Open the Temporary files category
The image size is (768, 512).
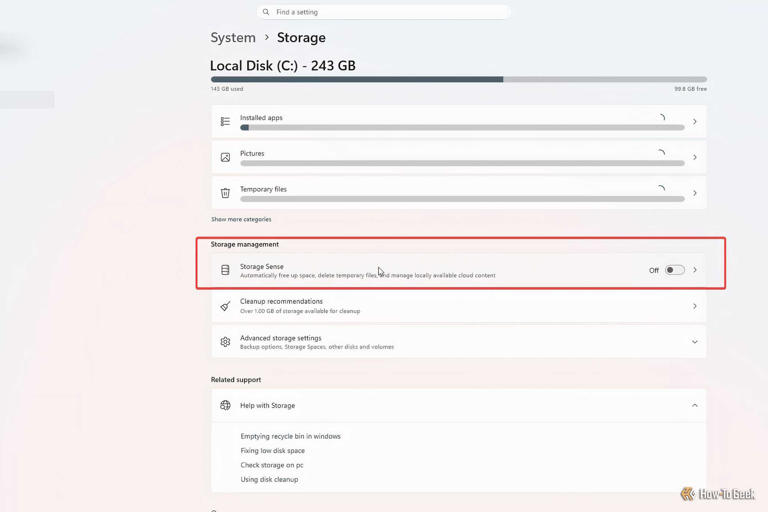(458, 193)
